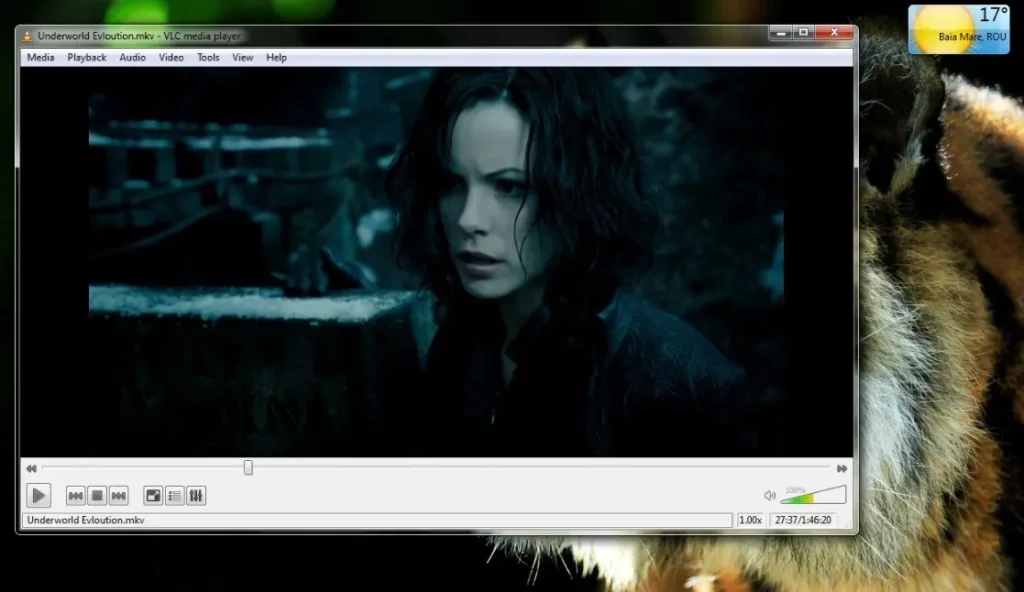
Task: Mute audio with speaker icon
Action: point(770,496)
